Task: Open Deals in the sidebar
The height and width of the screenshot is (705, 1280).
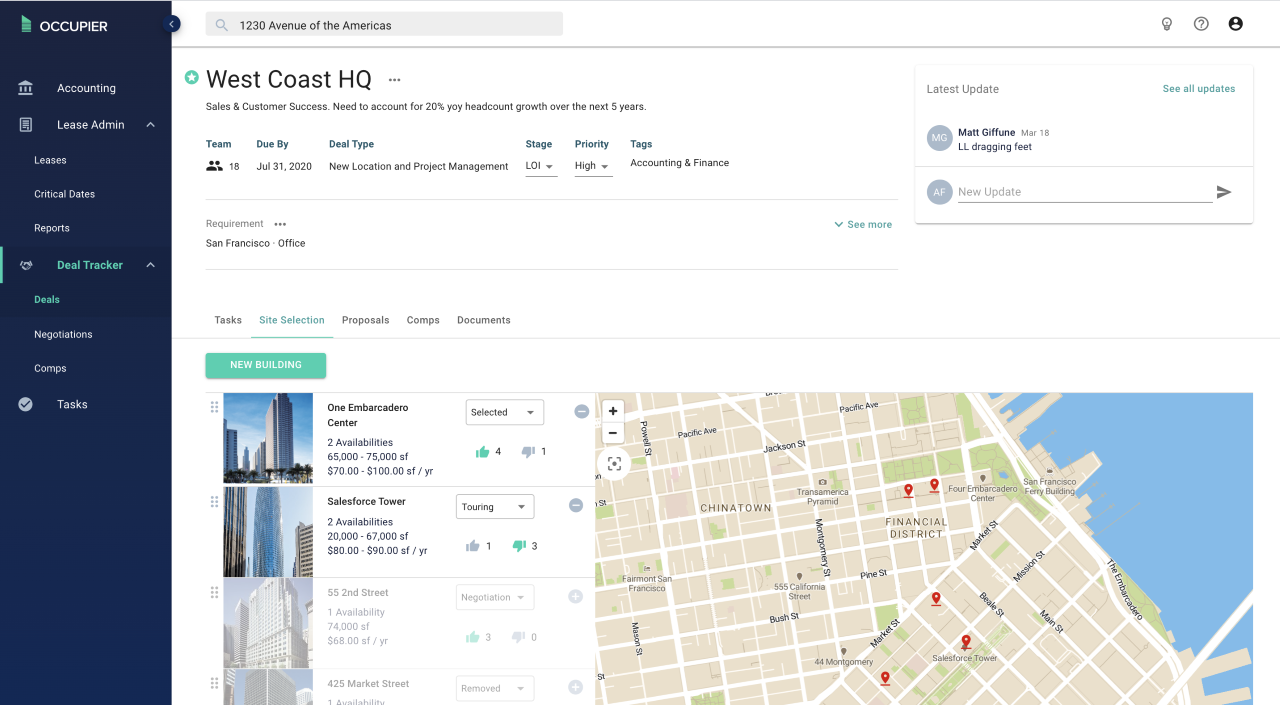Action: coord(47,299)
